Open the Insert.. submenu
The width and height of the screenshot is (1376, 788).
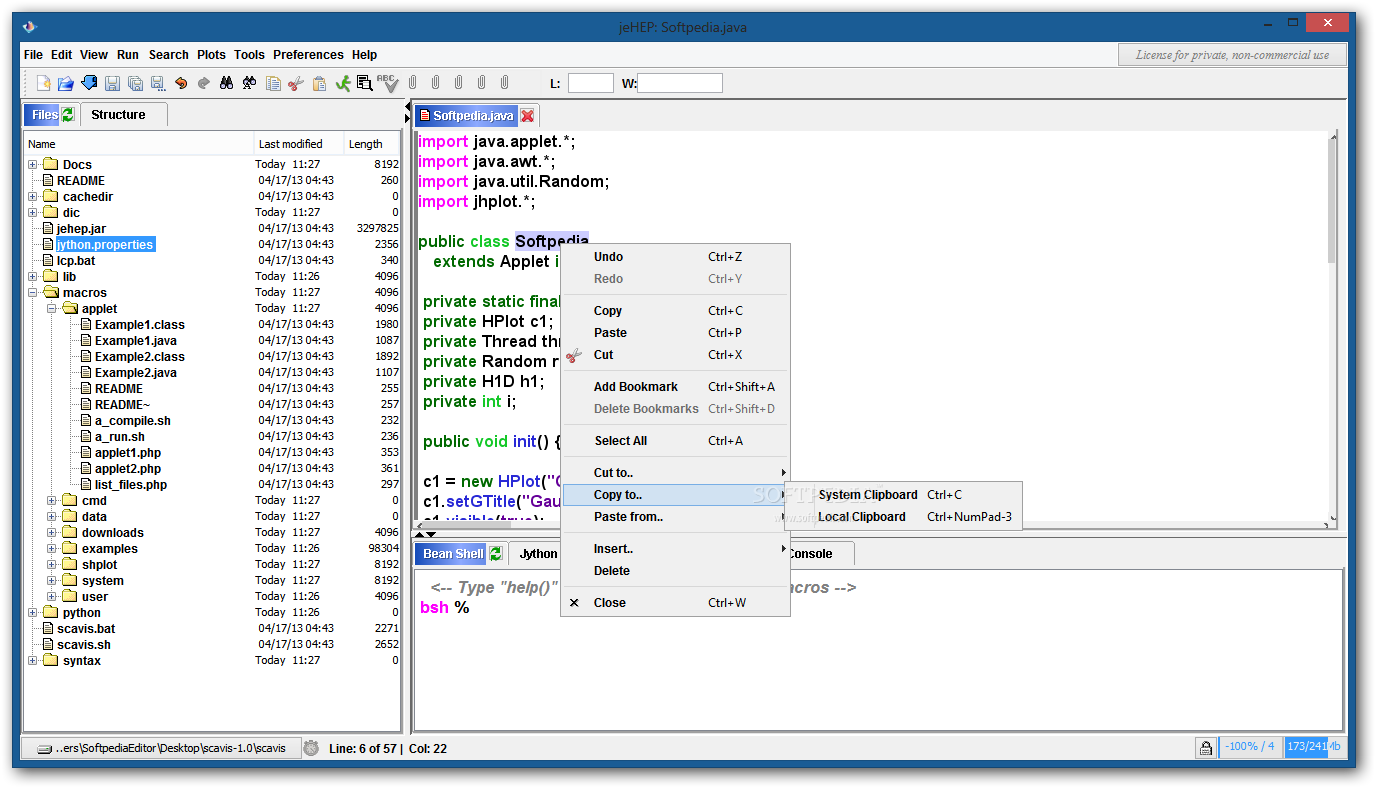pyautogui.click(x=675, y=549)
